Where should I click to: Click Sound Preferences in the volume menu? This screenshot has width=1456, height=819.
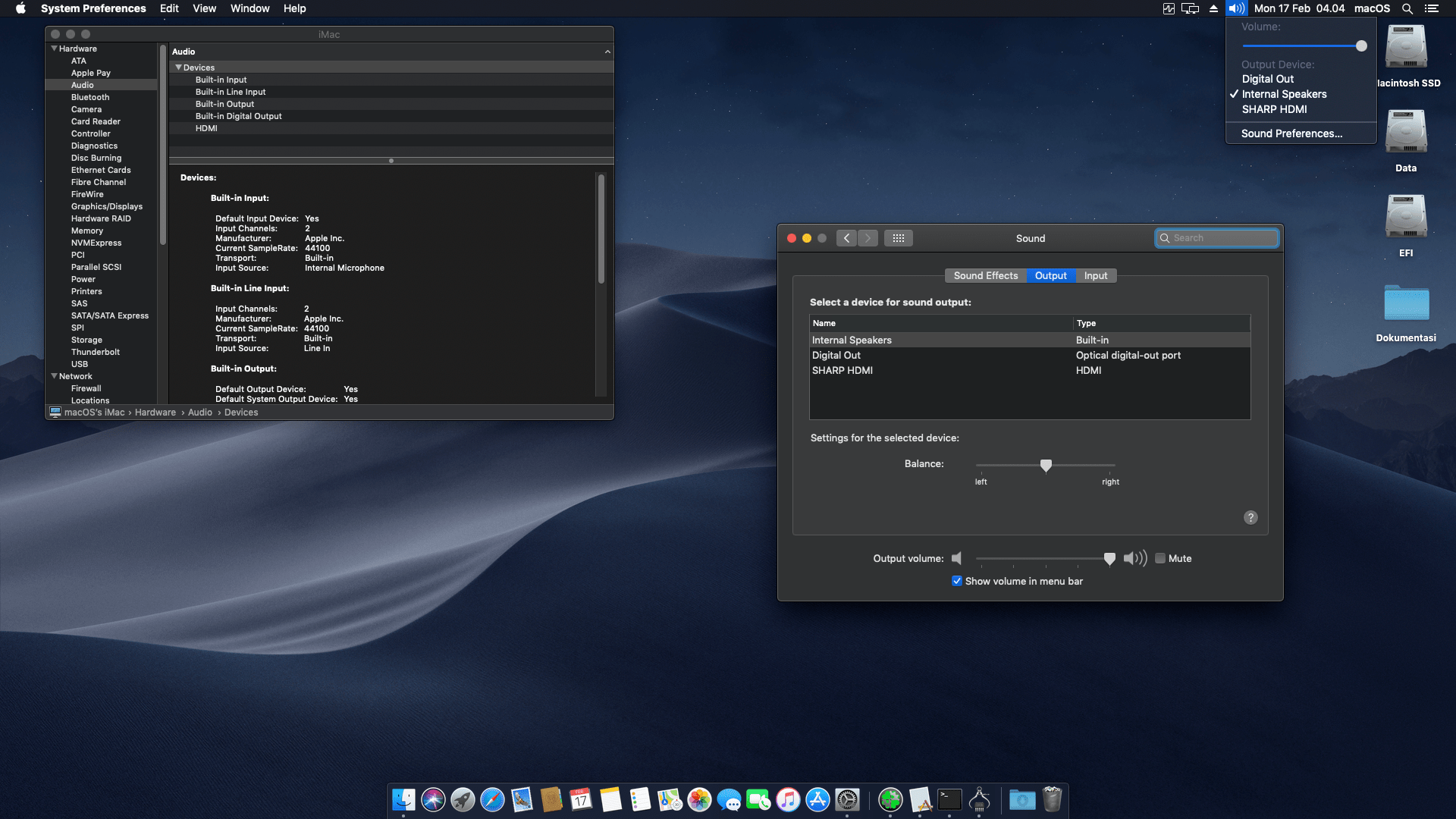(1291, 133)
